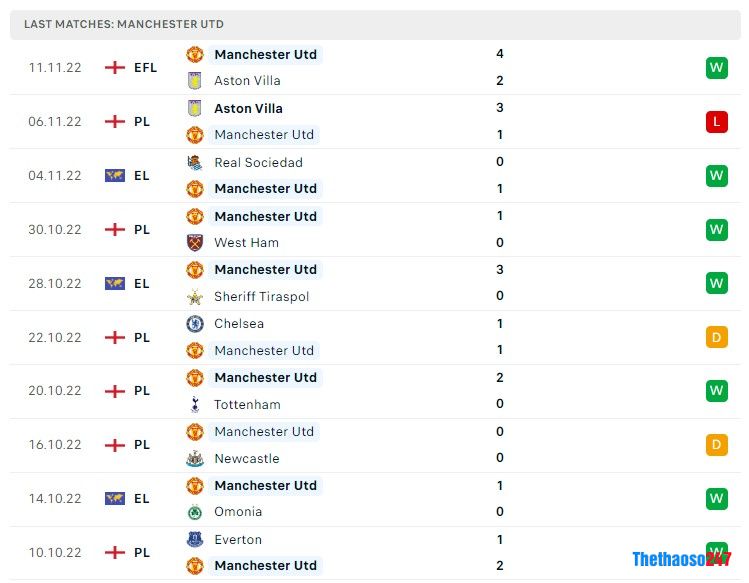The width and height of the screenshot is (749, 583).
Task: Click the D badge for Chelsea match
Action: pos(716,338)
